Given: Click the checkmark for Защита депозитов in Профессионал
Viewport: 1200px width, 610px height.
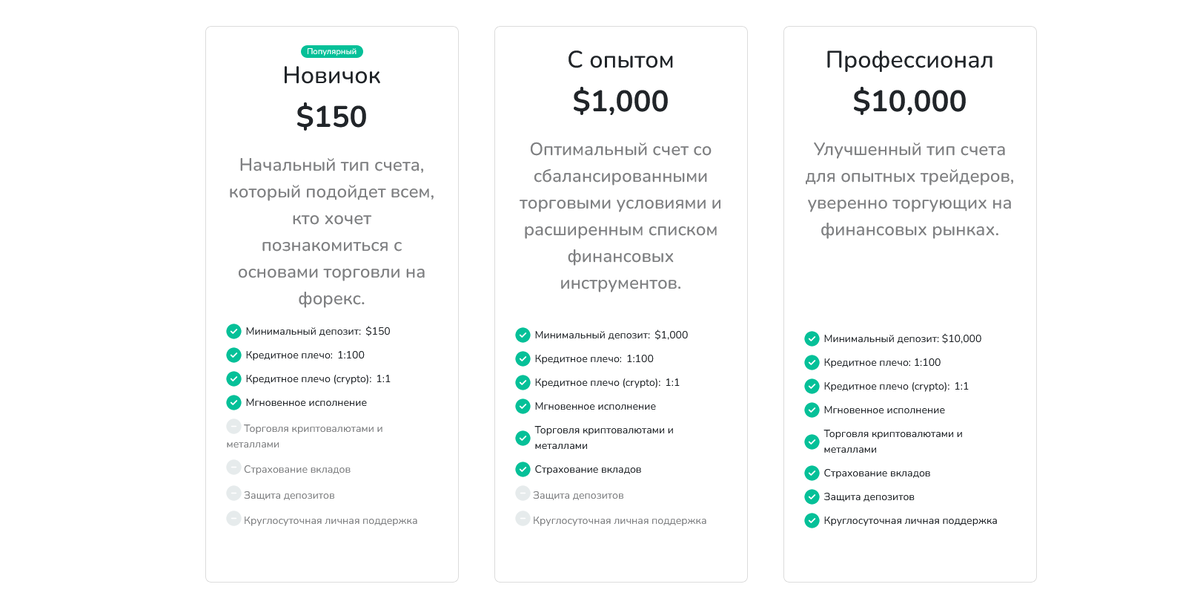Looking at the screenshot, I should (x=811, y=496).
